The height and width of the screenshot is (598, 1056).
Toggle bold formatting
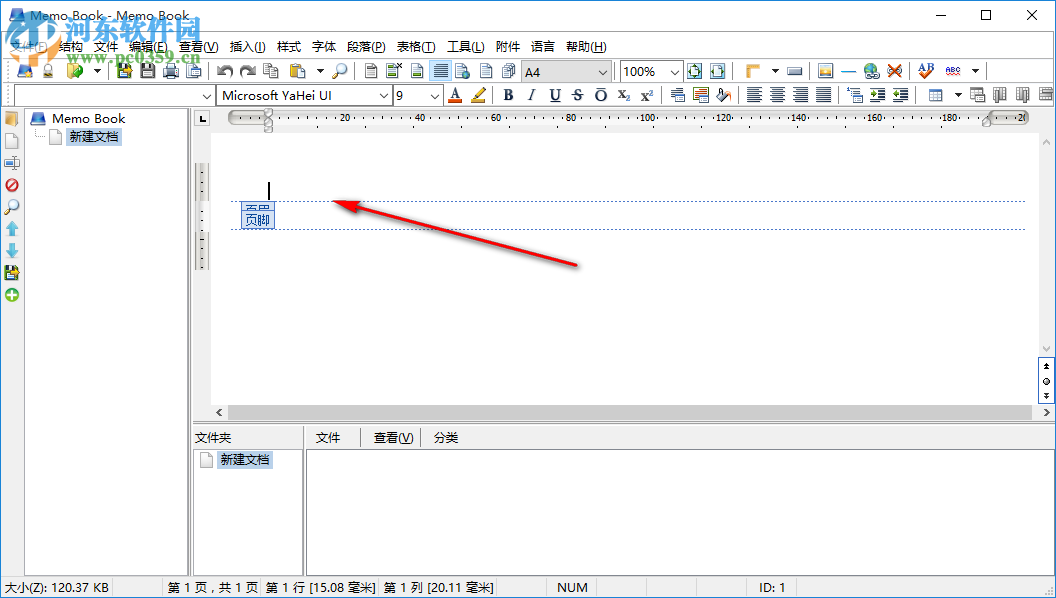point(508,95)
